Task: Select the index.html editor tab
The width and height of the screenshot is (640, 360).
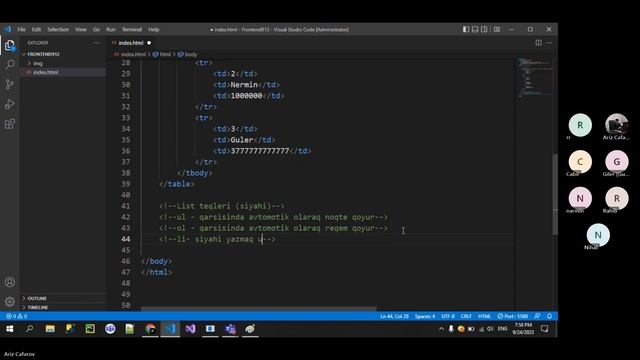Action: pos(131,43)
